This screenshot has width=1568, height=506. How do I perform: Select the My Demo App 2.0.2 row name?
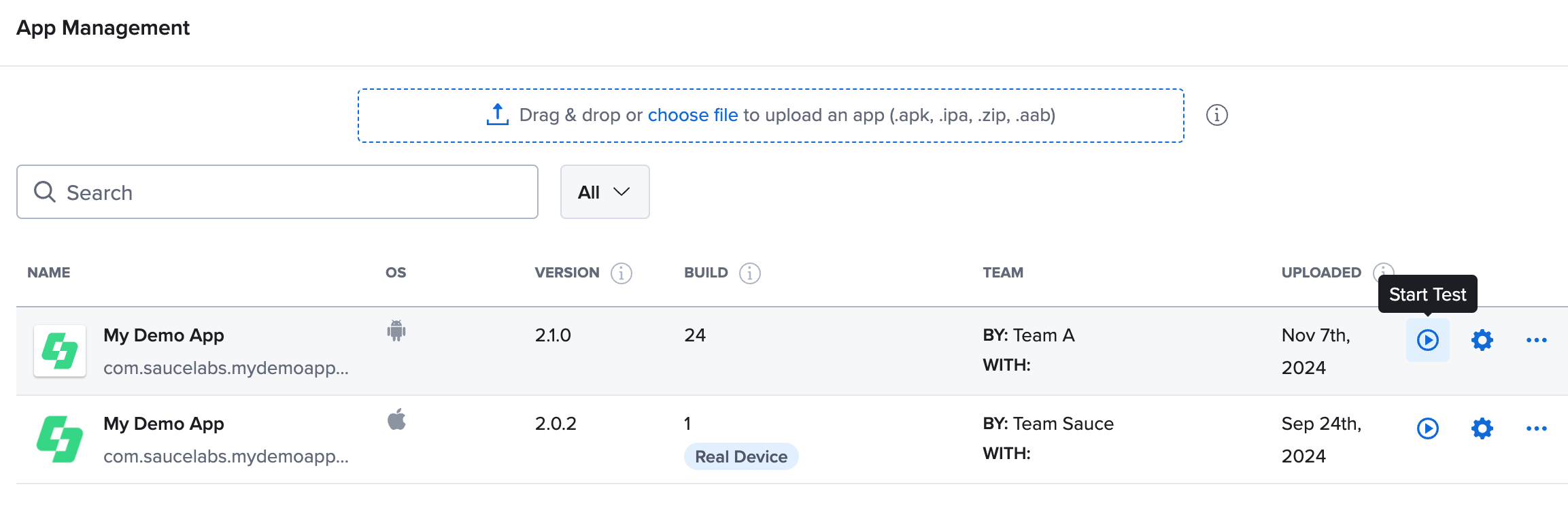coord(163,424)
